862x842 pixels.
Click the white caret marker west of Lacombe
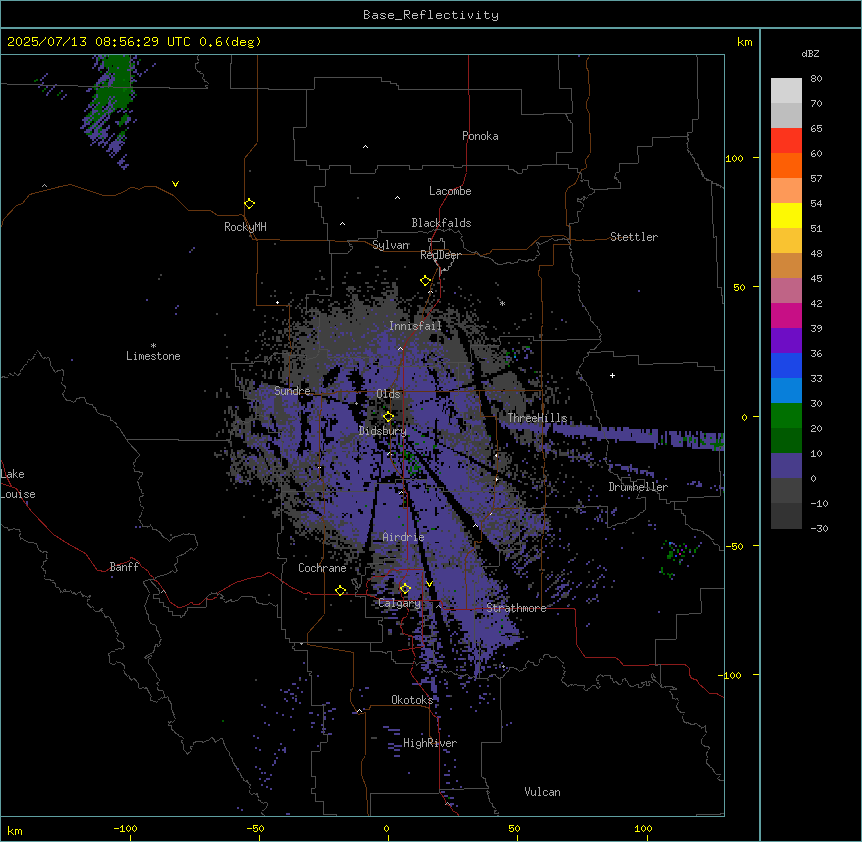(x=397, y=197)
